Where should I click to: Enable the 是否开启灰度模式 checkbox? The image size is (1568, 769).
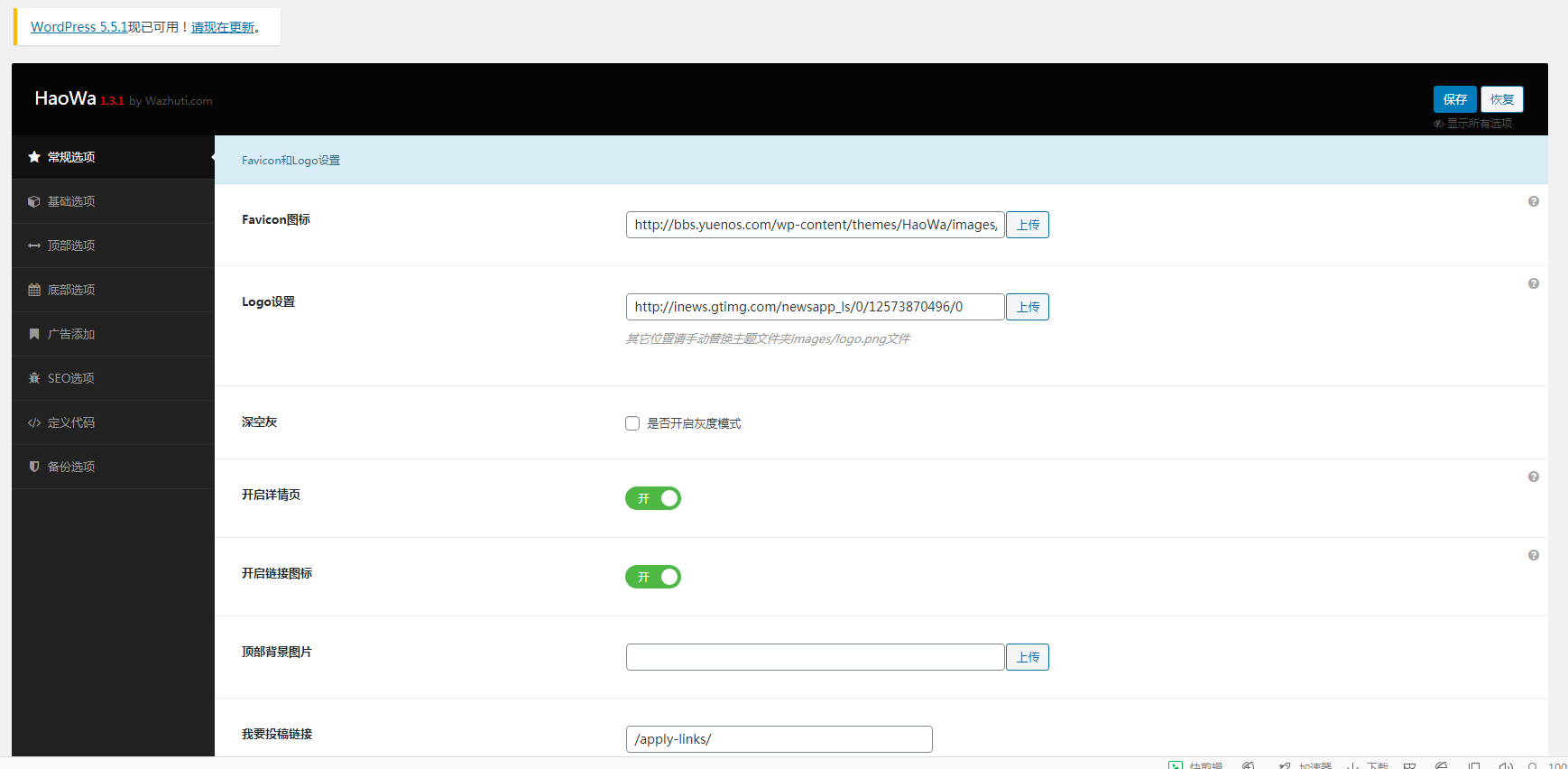click(x=632, y=423)
